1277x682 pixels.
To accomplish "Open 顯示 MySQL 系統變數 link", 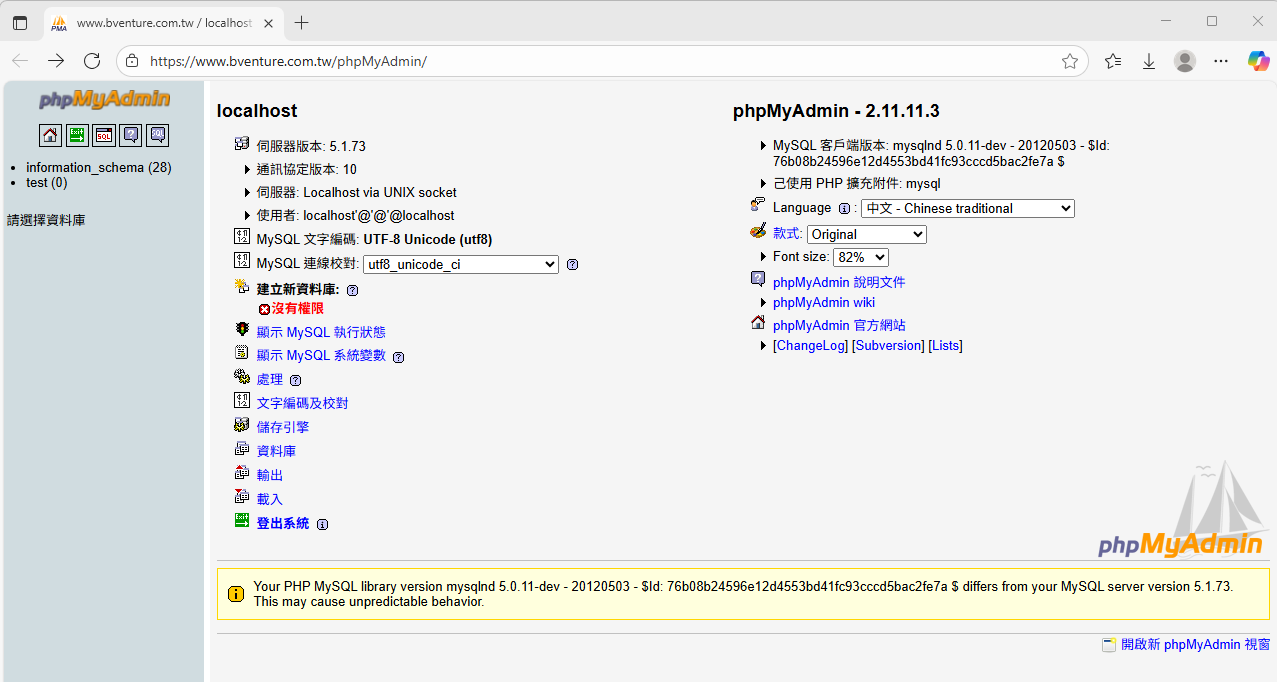I will 321,356.
